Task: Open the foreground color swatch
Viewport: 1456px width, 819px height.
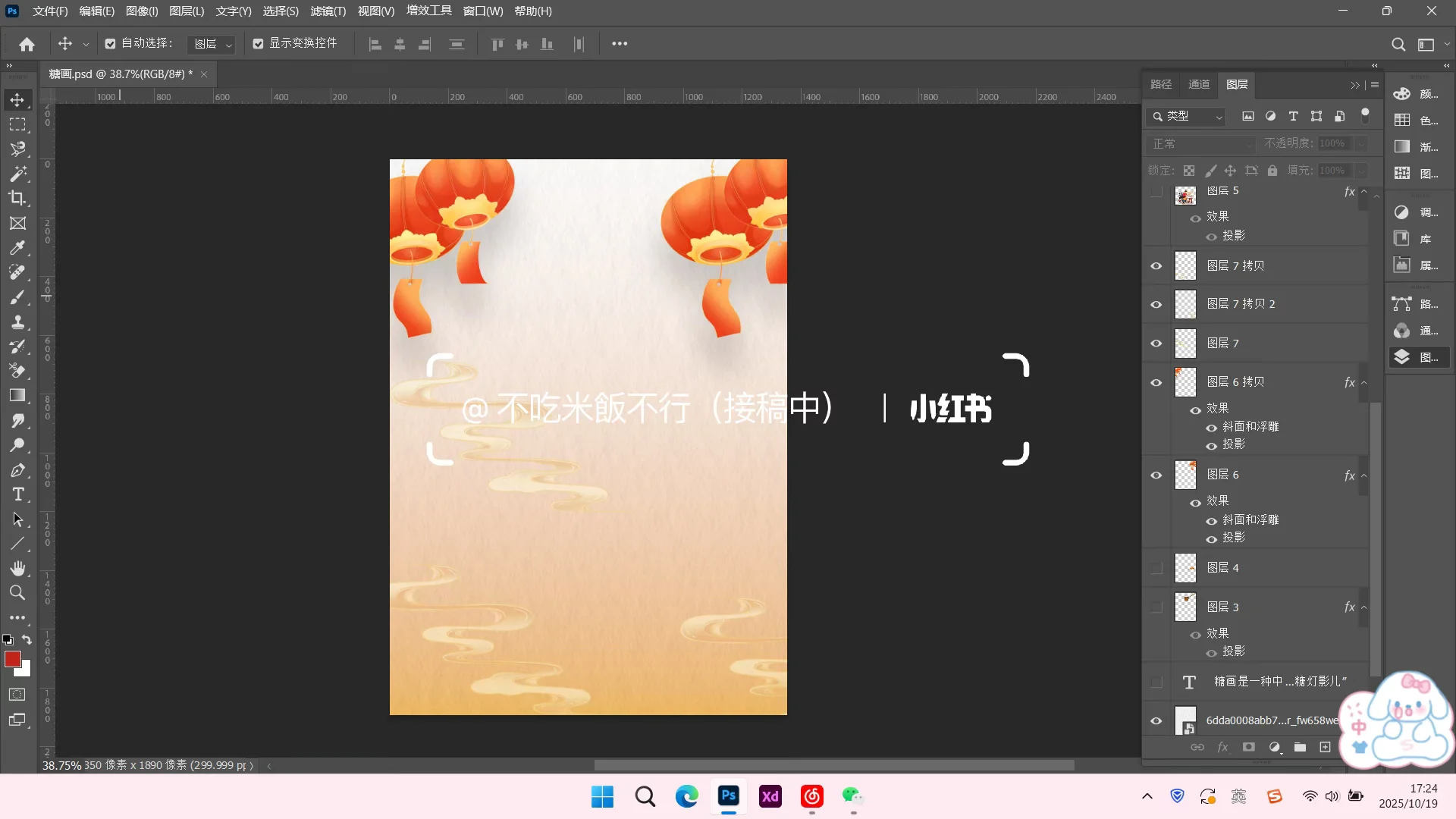Action: click(x=13, y=657)
